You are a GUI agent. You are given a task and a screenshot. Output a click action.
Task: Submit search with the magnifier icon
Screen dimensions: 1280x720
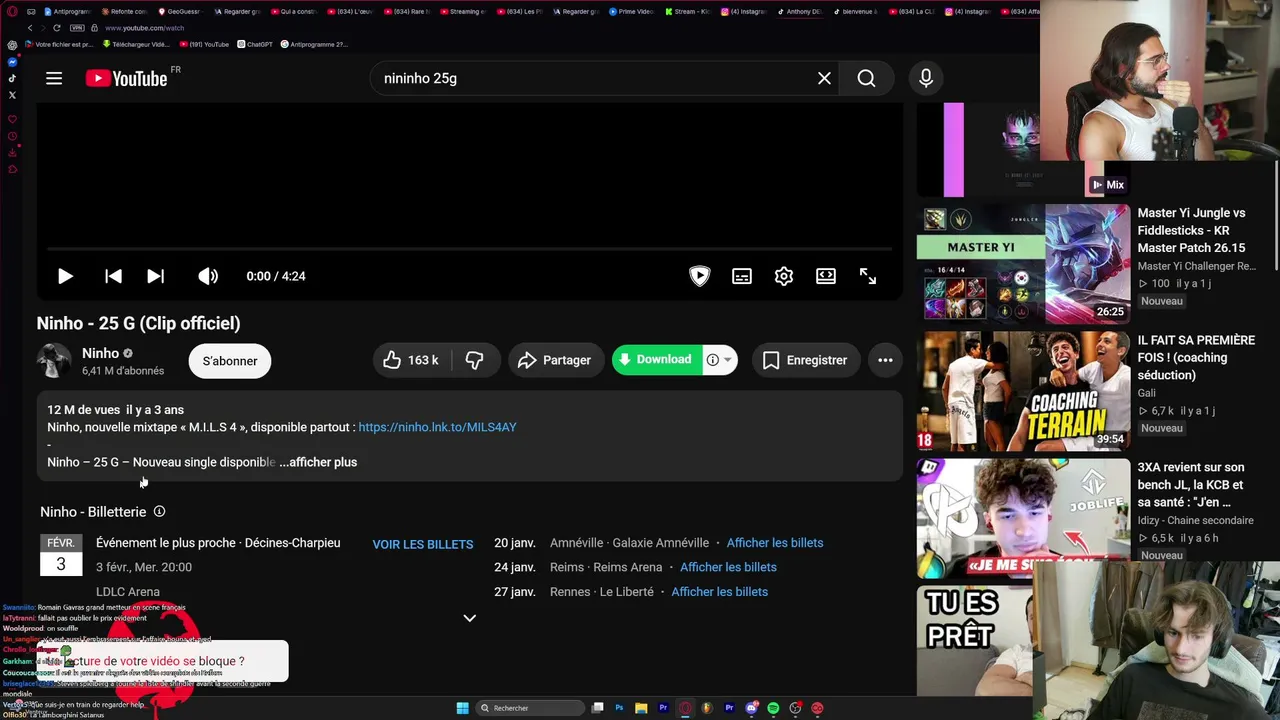[x=866, y=78]
